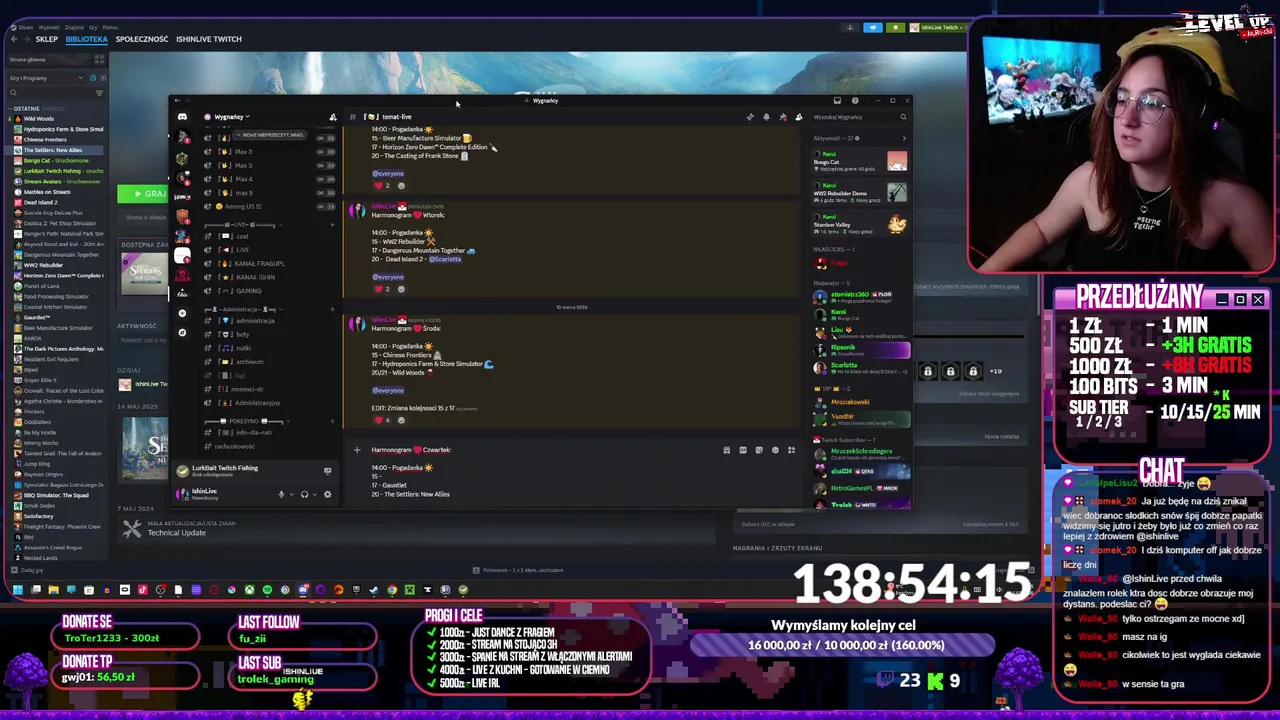Open Steam ISHINLIVE TWITCH profile tab
This screenshot has height=720, width=1280.
click(209, 39)
